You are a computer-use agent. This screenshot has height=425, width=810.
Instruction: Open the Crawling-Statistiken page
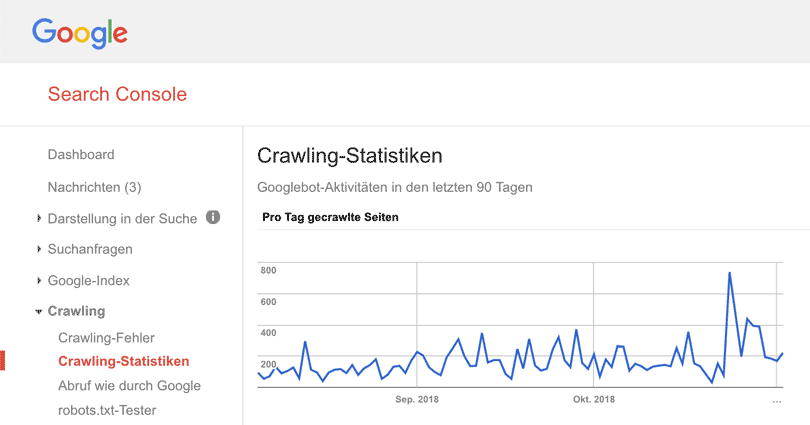coord(123,361)
